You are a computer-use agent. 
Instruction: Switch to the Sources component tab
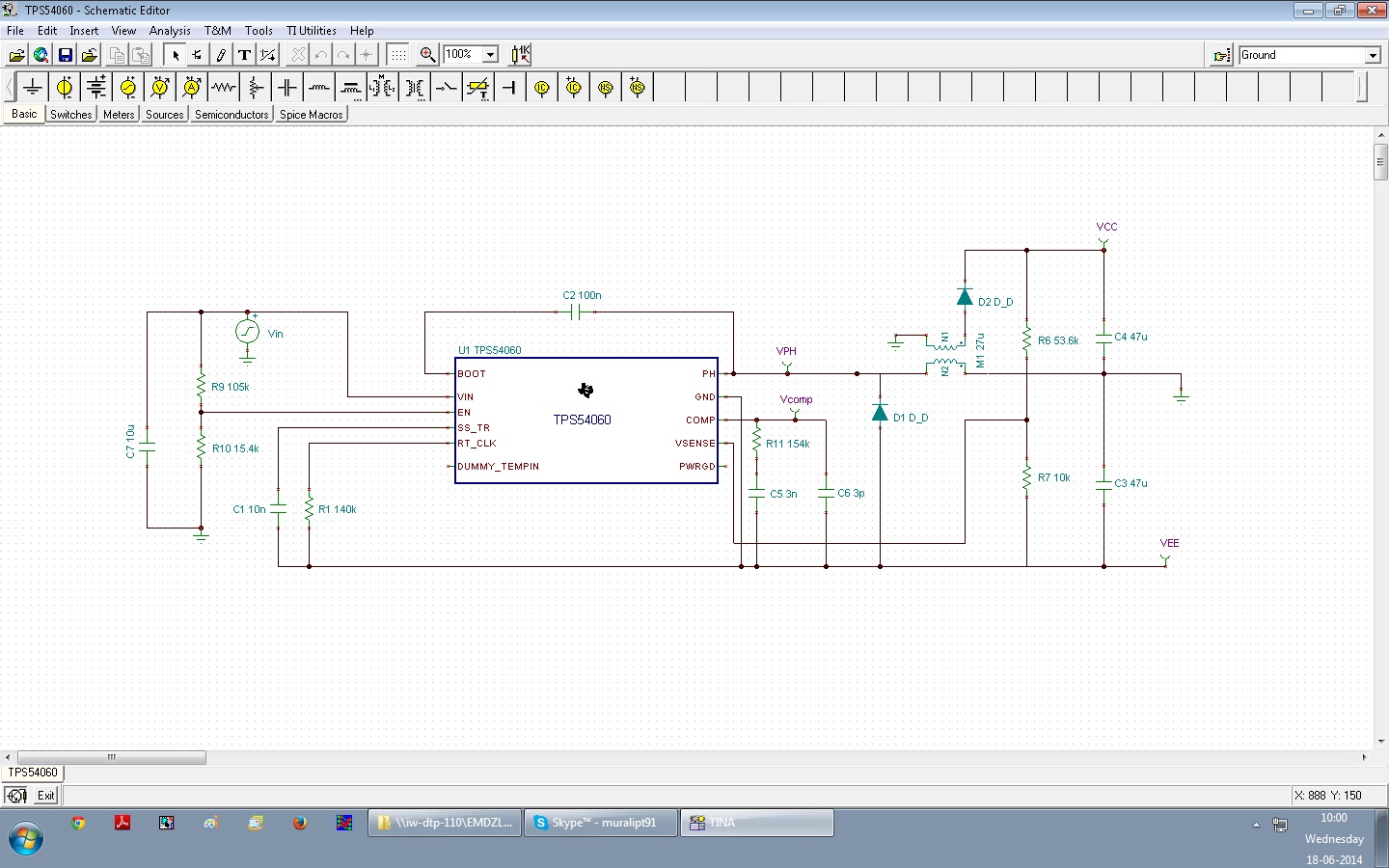pyautogui.click(x=164, y=115)
